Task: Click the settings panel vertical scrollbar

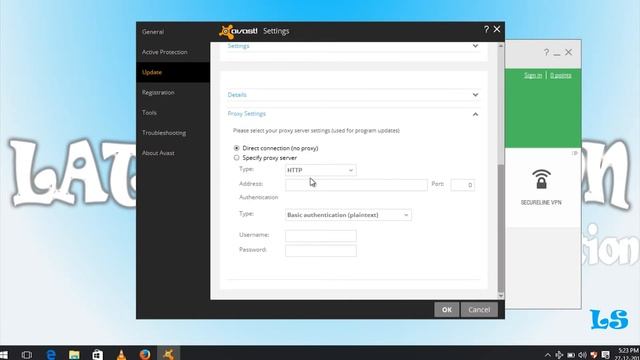Action: (501, 227)
